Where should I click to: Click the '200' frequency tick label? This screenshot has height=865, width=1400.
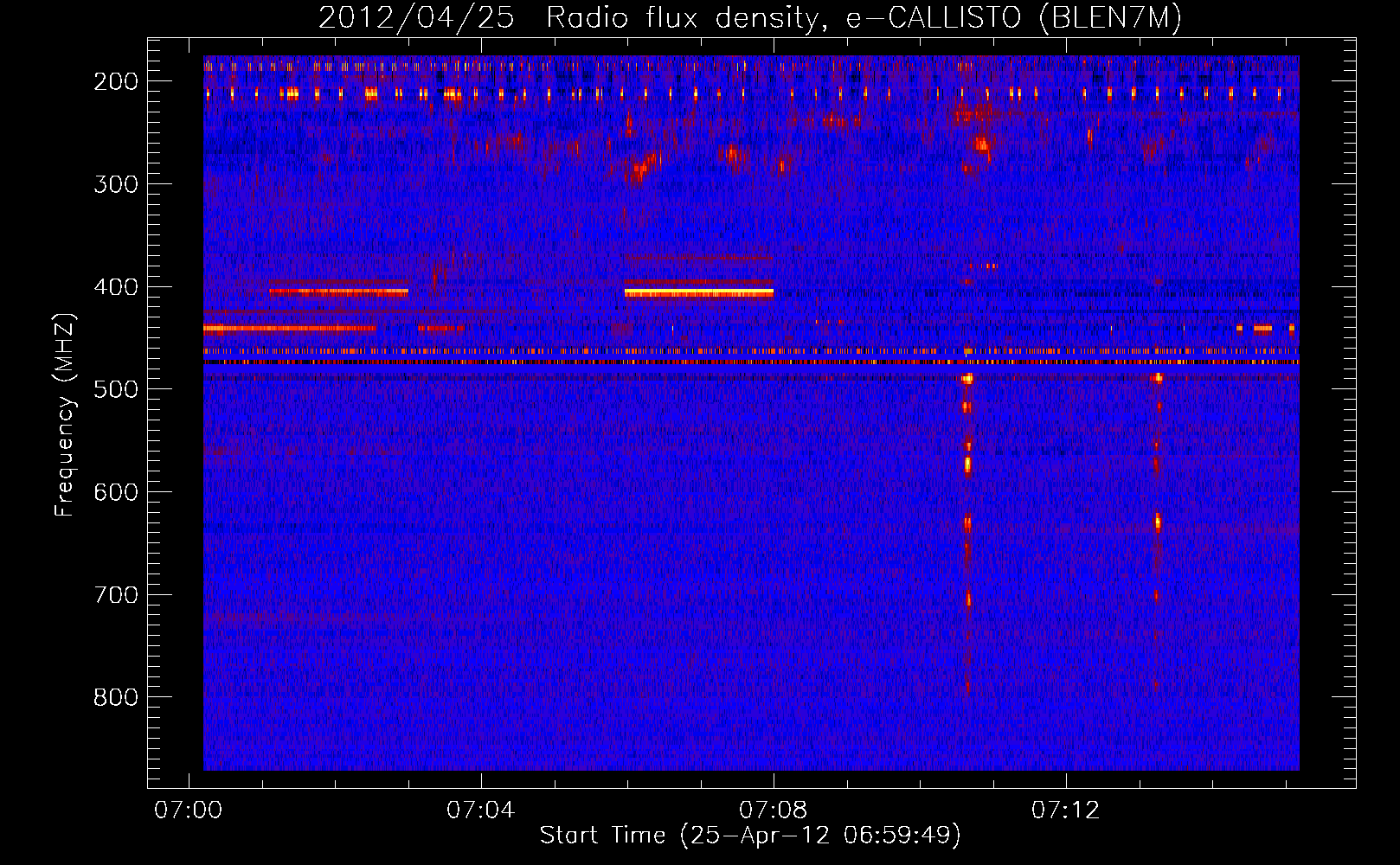(116, 81)
